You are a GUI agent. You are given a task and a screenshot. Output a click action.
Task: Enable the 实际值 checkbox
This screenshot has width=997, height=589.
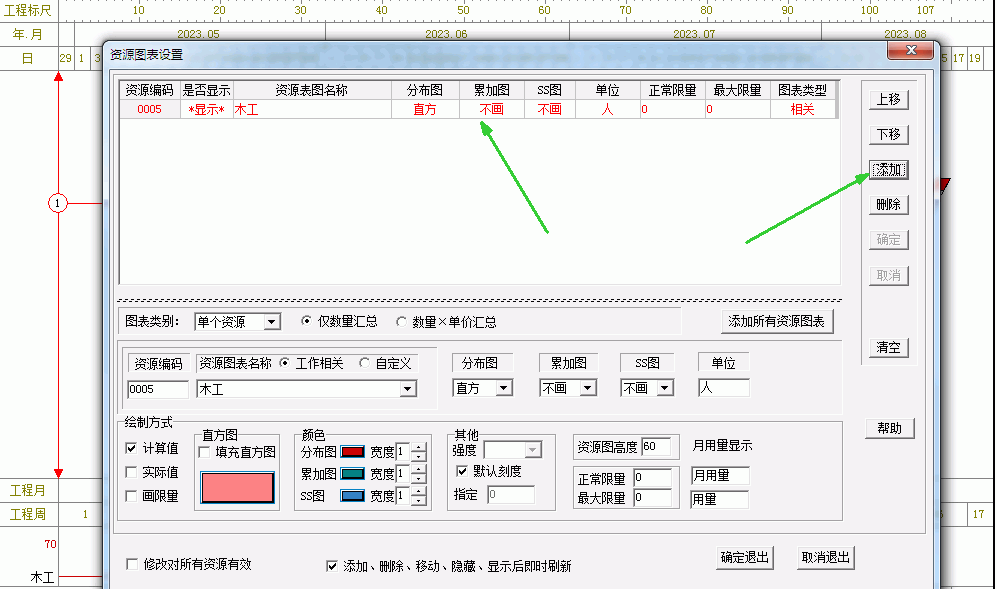[132, 472]
